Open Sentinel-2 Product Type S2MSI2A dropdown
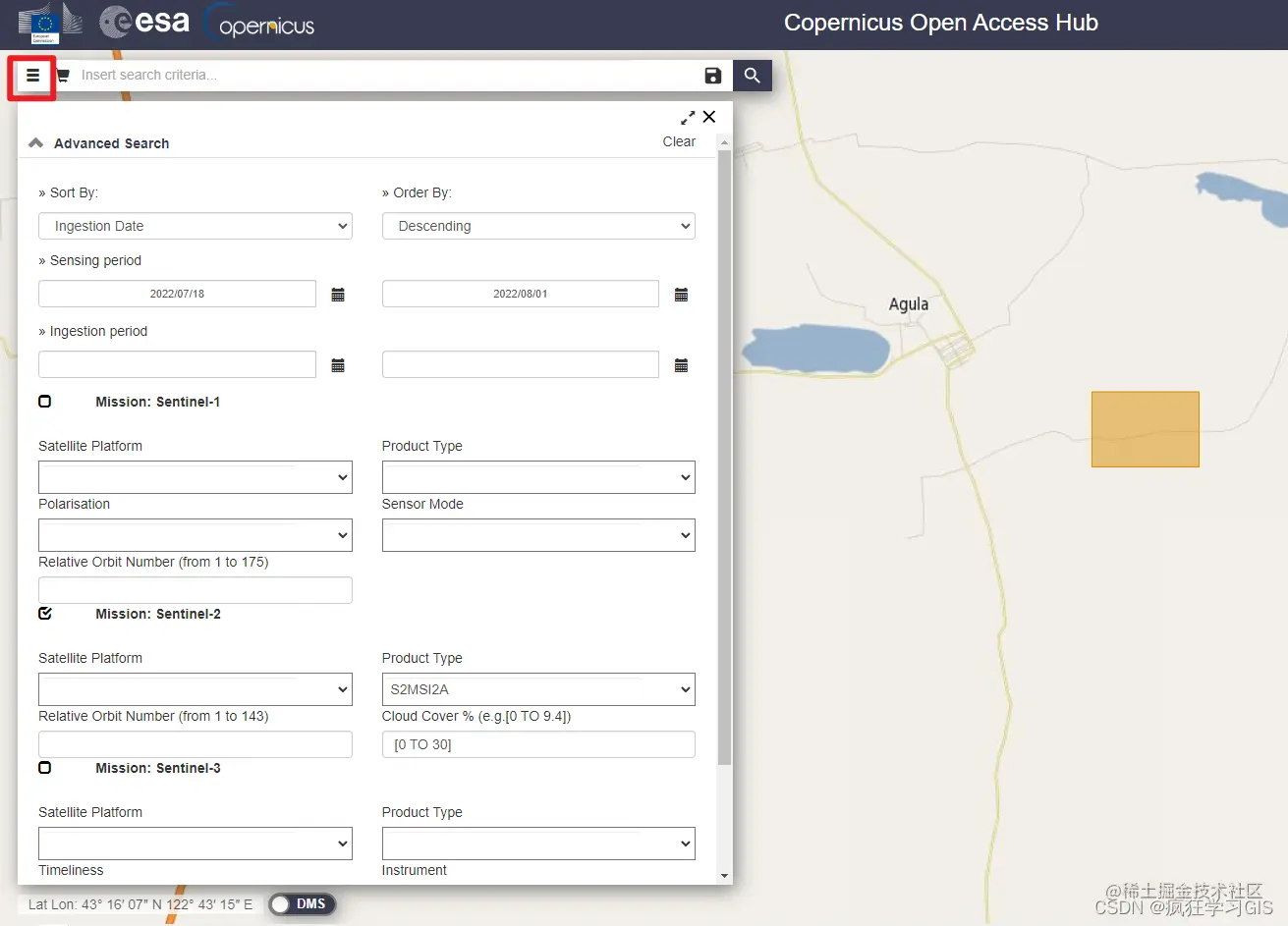1288x926 pixels. (x=538, y=689)
